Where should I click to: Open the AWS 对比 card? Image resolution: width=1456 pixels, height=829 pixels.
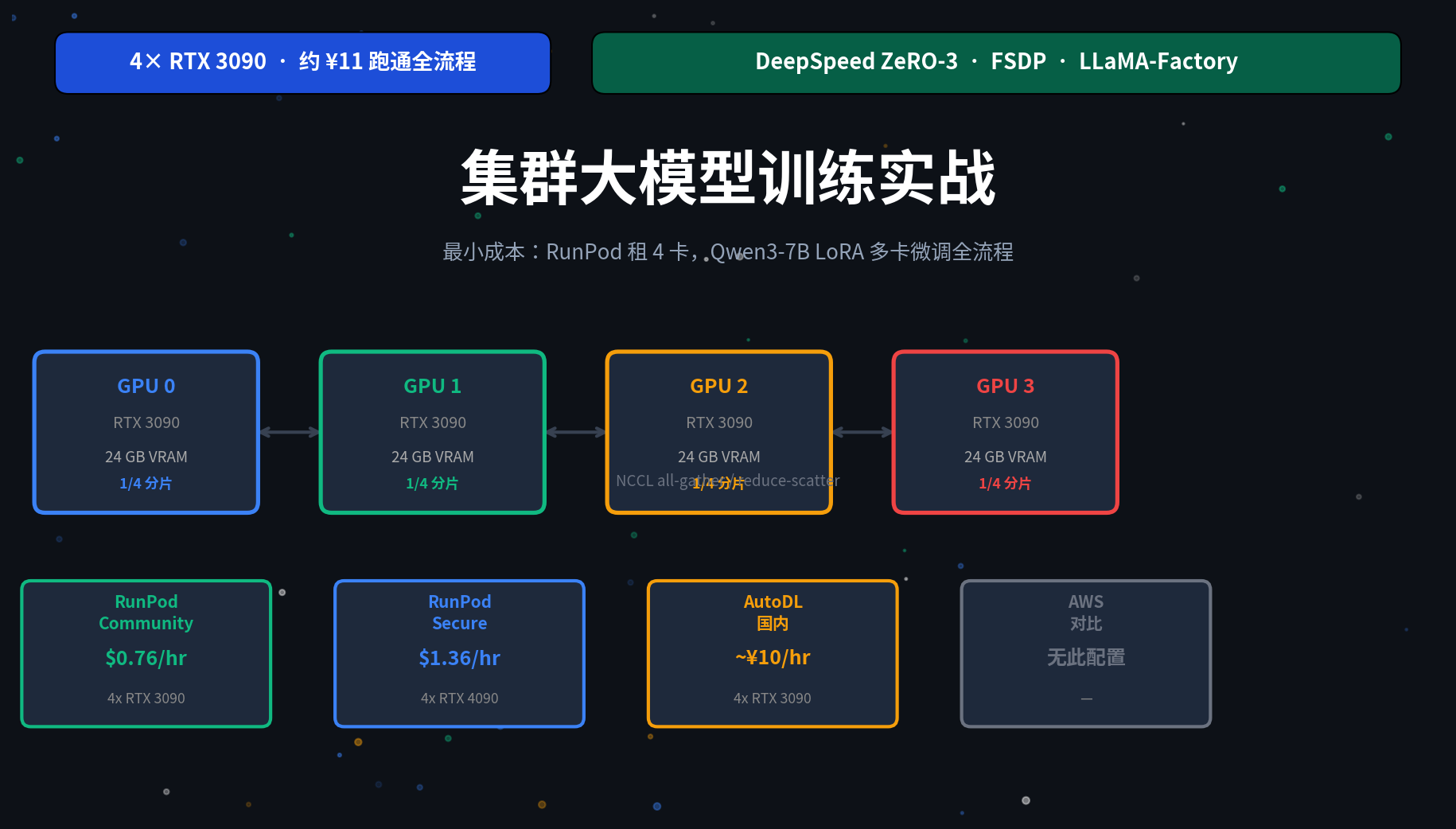(1086, 653)
